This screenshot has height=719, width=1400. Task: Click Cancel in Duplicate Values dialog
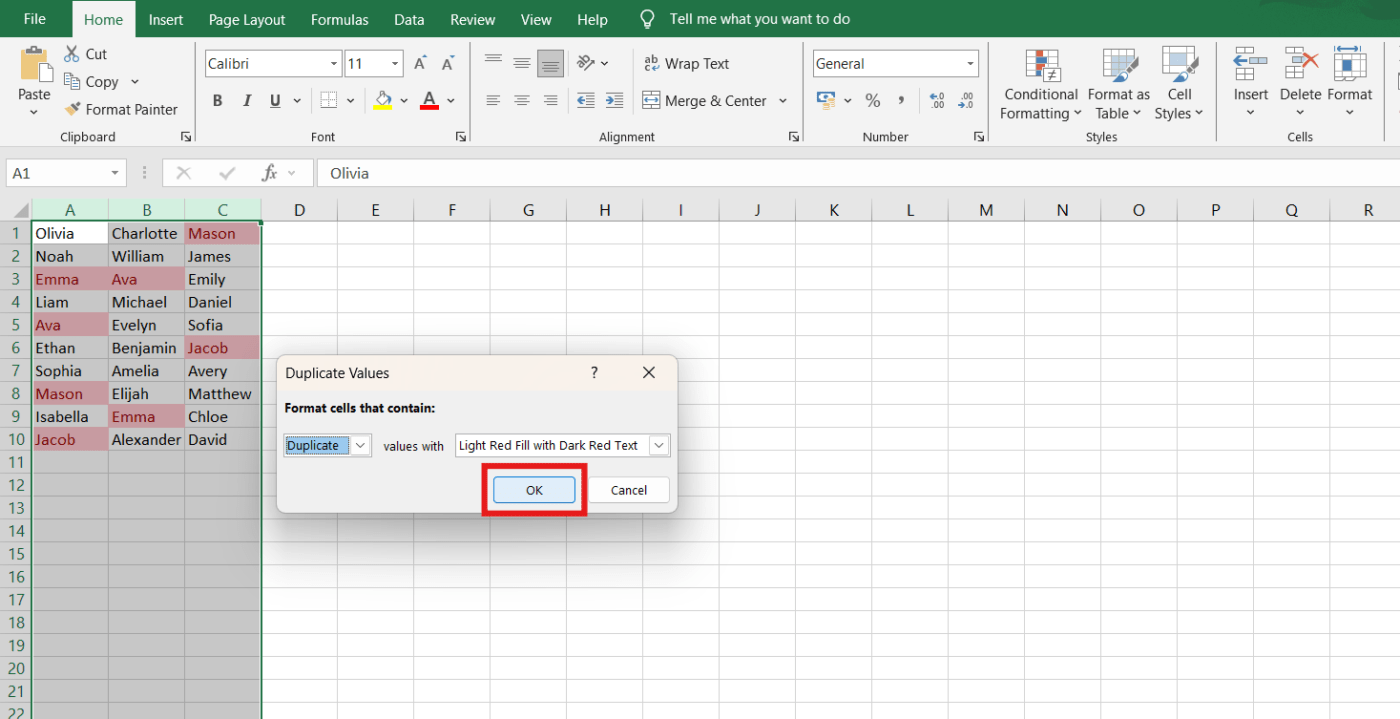[x=629, y=490]
